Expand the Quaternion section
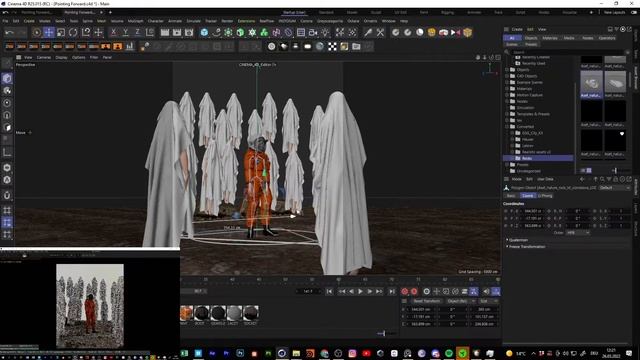Viewport: 640px width, 360px height. (507, 240)
